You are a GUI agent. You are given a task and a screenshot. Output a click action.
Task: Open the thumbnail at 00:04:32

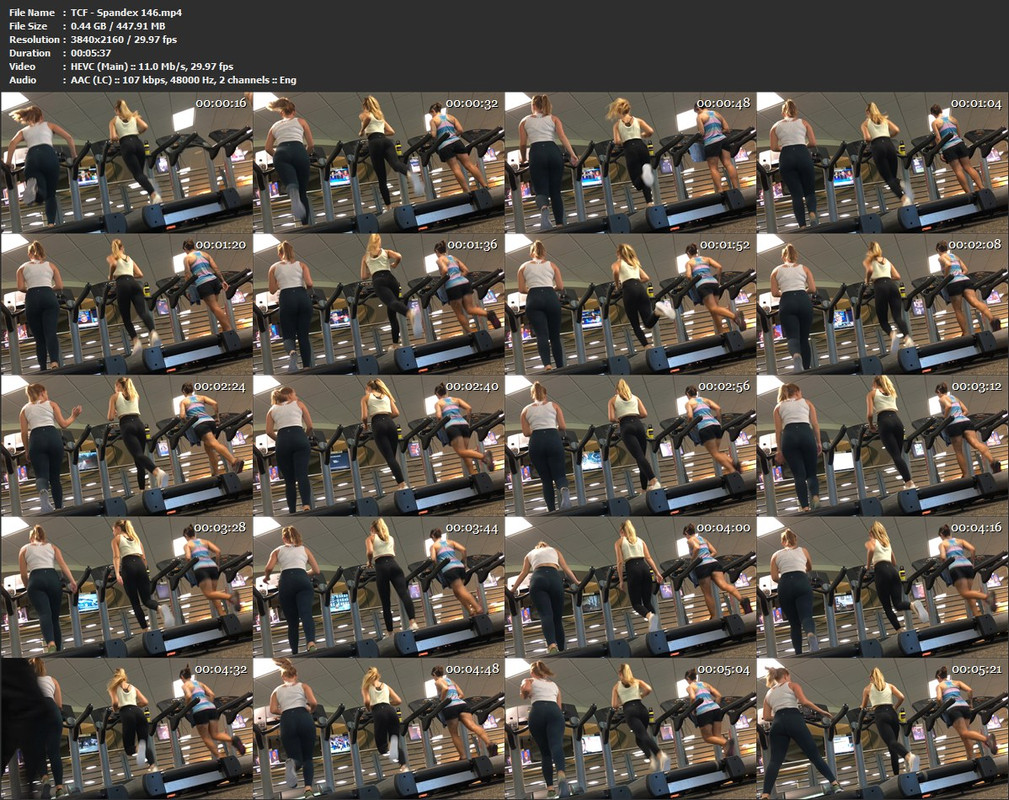pos(126,728)
